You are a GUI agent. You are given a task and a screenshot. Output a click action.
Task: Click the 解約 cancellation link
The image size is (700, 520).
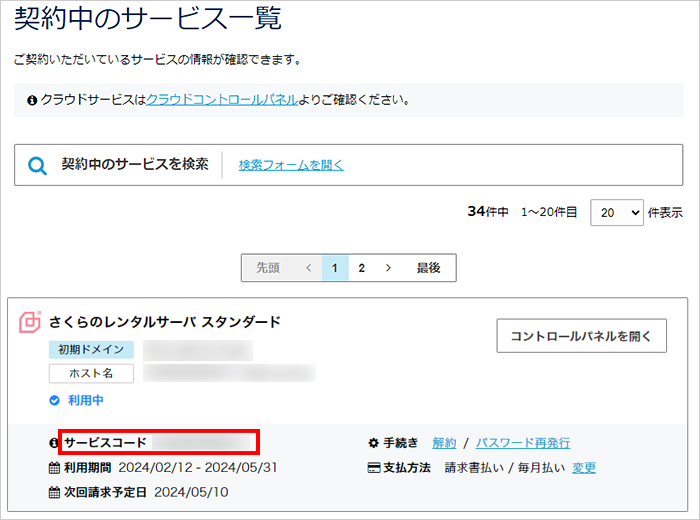pos(444,443)
